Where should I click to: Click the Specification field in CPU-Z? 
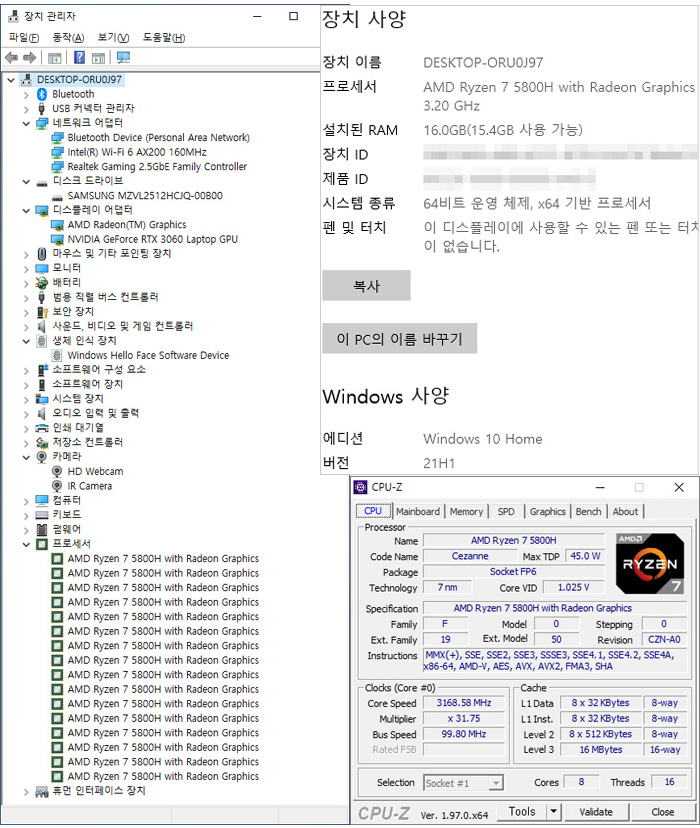(x=555, y=608)
